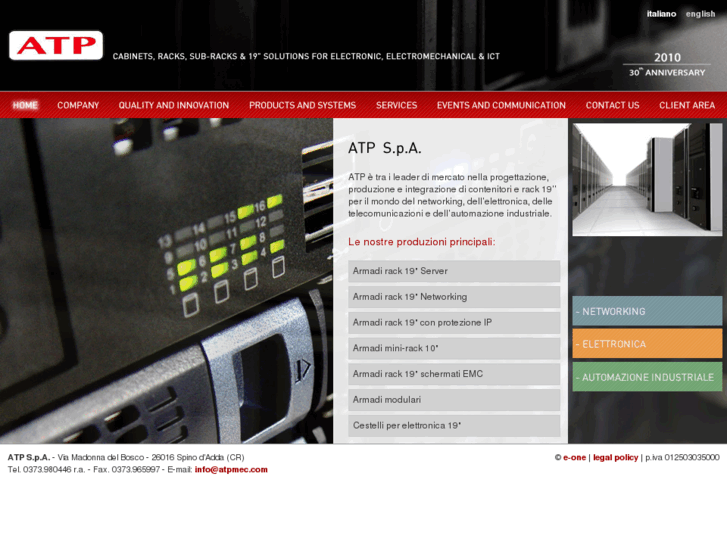727x545 pixels.
Task: Open EVENTS AND COMMUNICATION page
Action: pos(501,105)
